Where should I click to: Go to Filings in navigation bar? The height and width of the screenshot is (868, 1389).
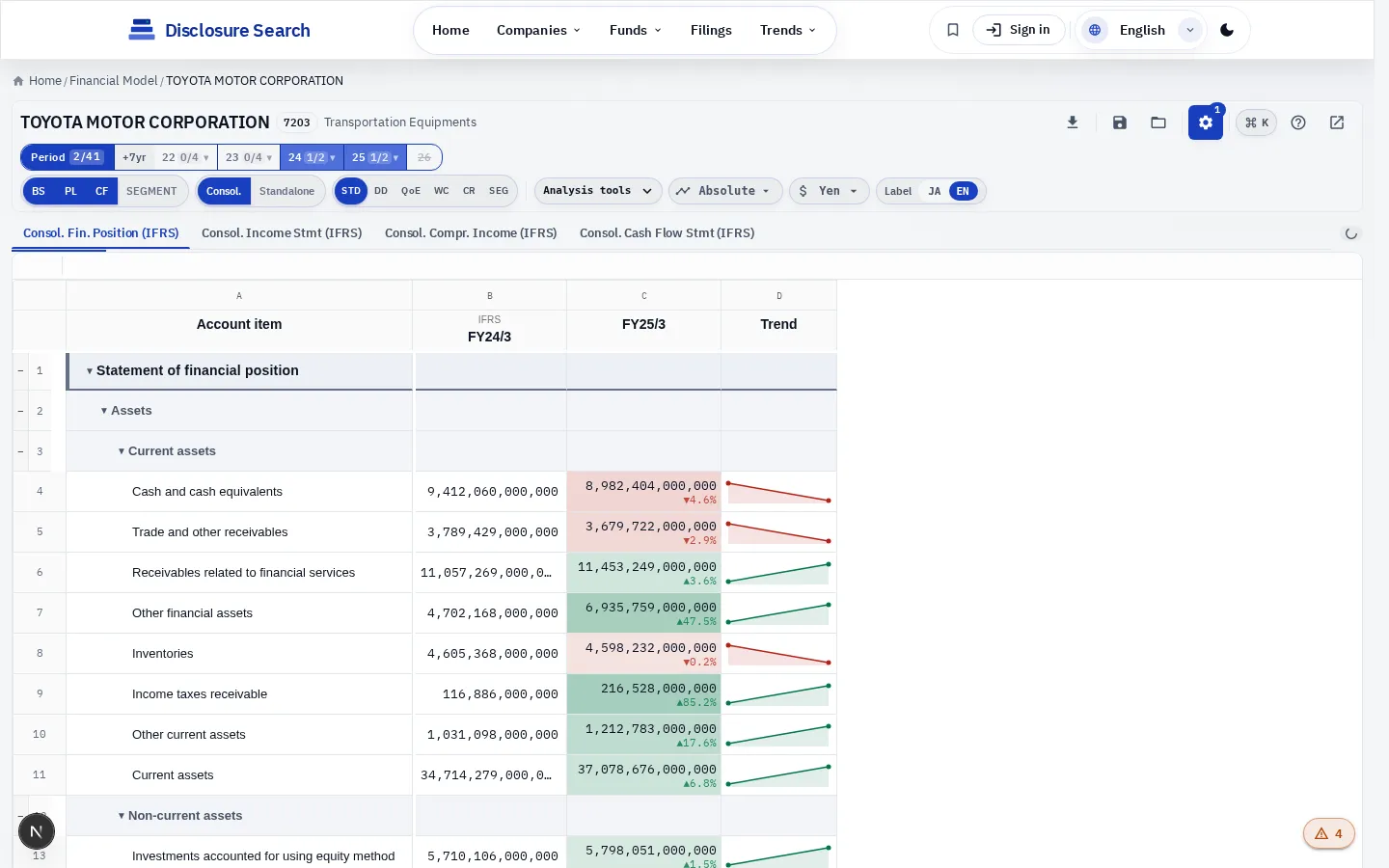click(x=711, y=30)
